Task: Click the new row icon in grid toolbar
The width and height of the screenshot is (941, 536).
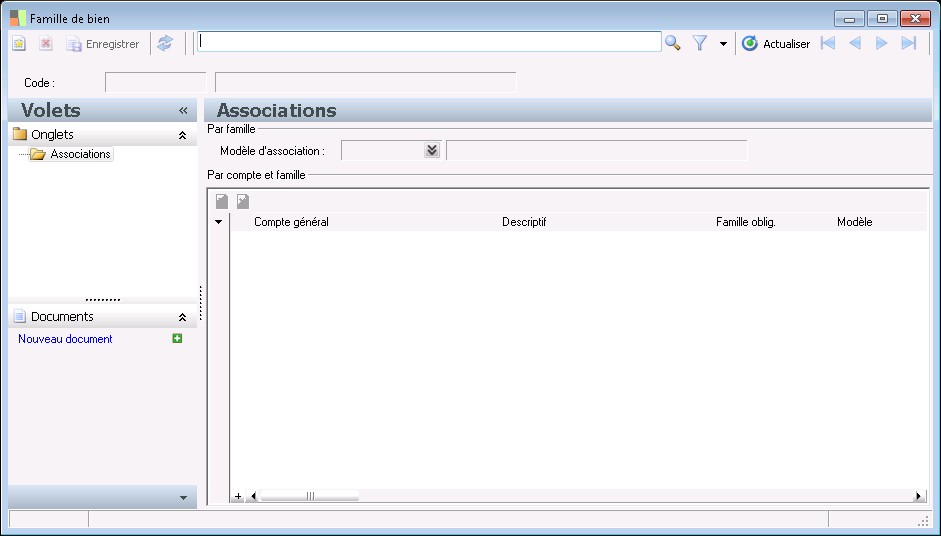Action: 222,201
